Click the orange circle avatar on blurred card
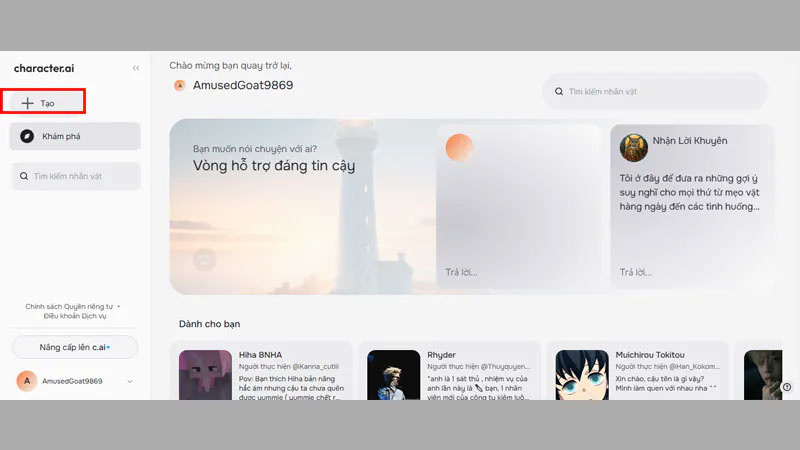Viewport: 800px width, 450px height. (x=459, y=147)
